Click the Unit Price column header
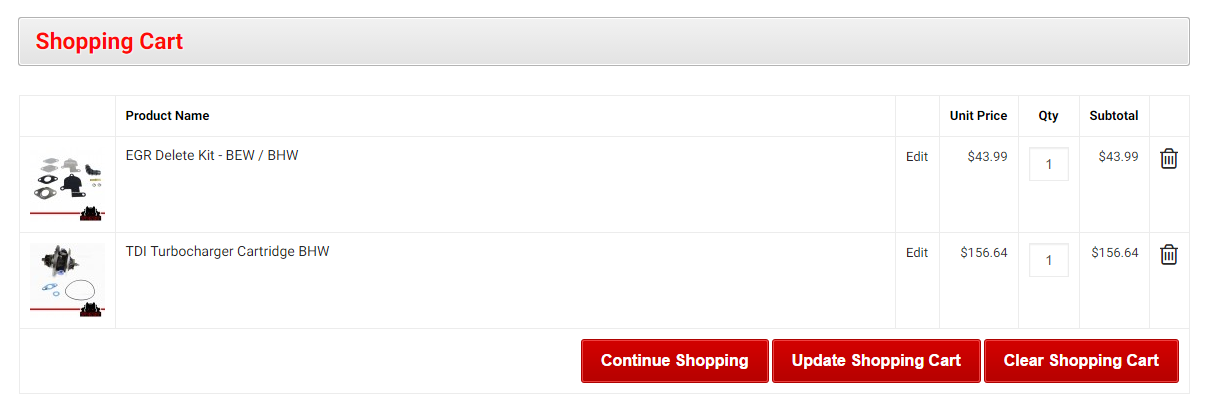 point(978,116)
